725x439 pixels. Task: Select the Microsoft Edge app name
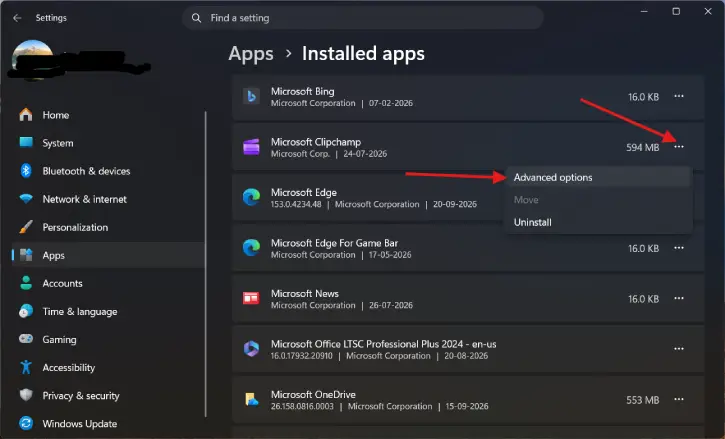click(304, 192)
